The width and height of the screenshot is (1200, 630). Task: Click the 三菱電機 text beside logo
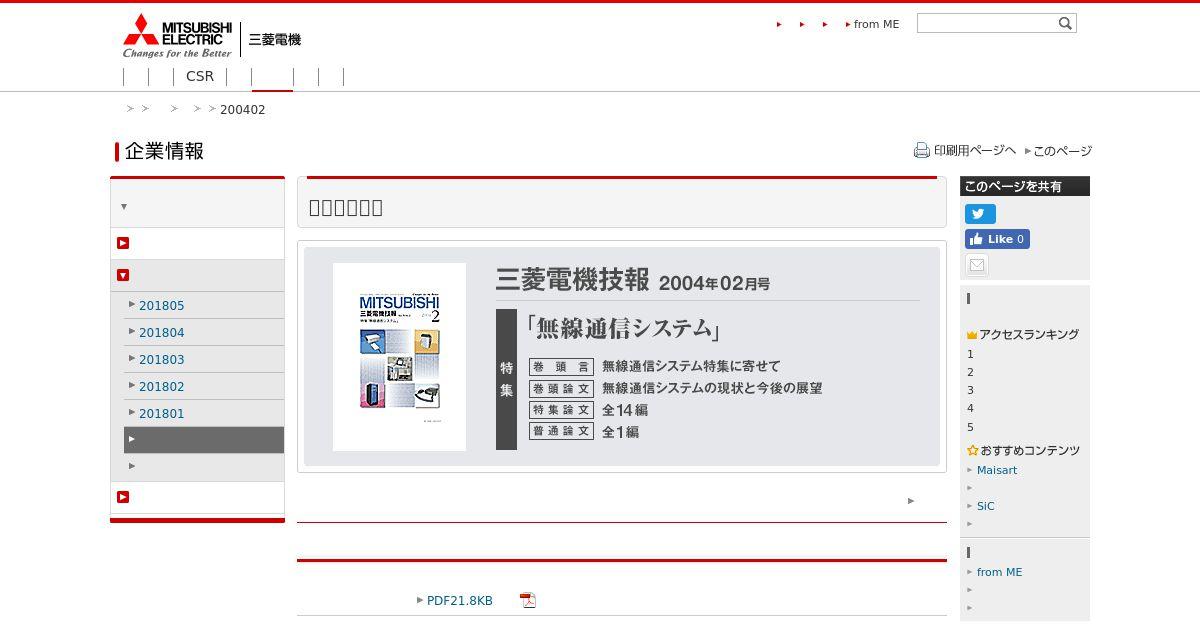pos(275,40)
